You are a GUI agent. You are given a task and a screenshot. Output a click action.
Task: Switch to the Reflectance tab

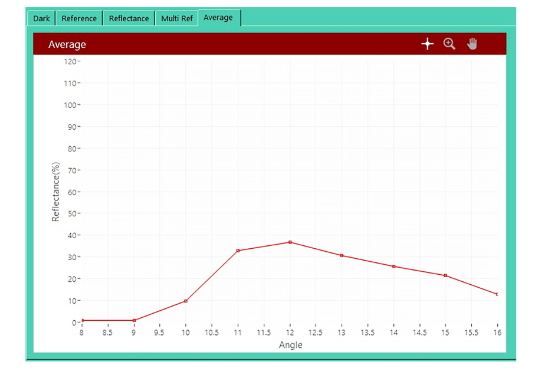coord(129,18)
